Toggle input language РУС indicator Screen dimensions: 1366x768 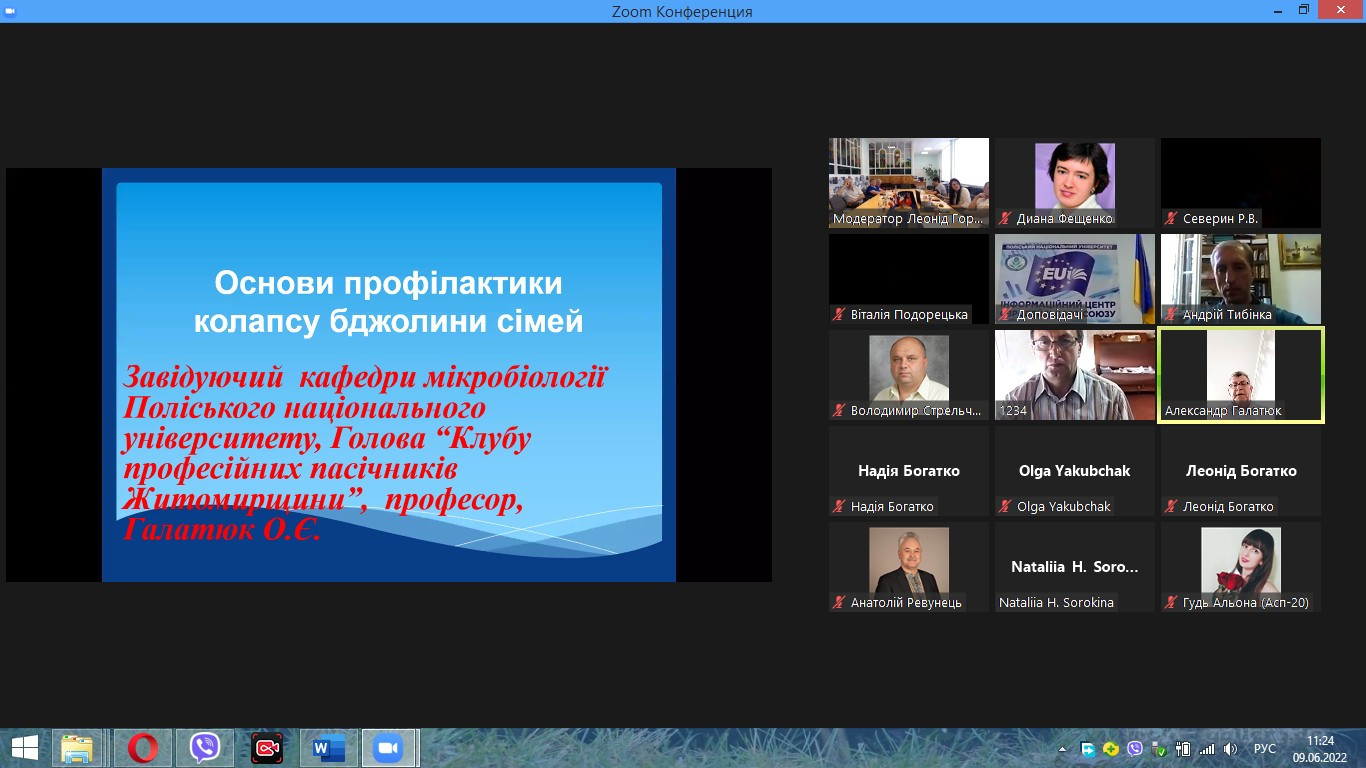1264,749
